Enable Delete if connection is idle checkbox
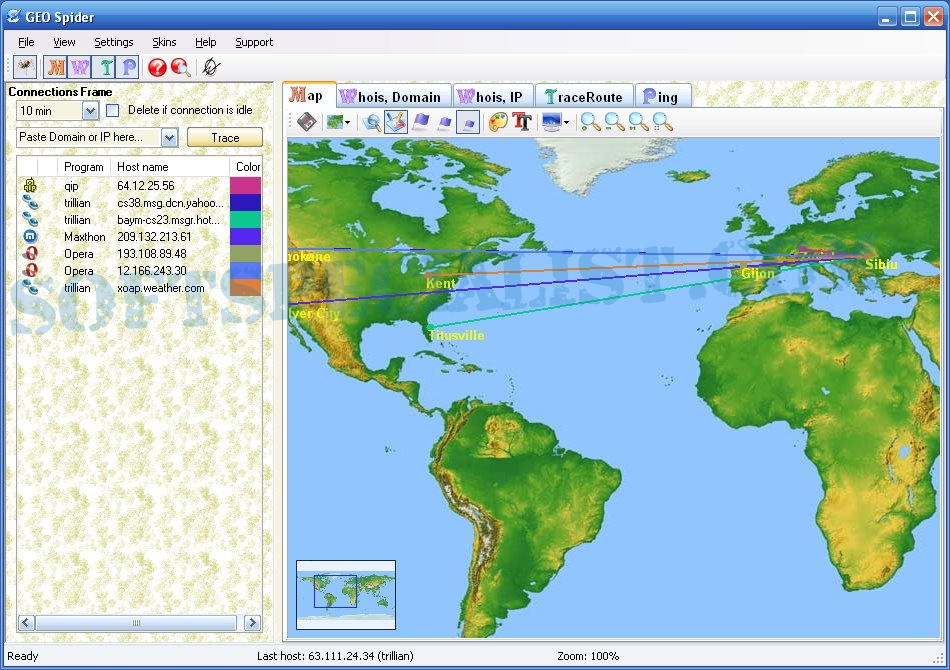Screen dimensions: 950x670 113,110
